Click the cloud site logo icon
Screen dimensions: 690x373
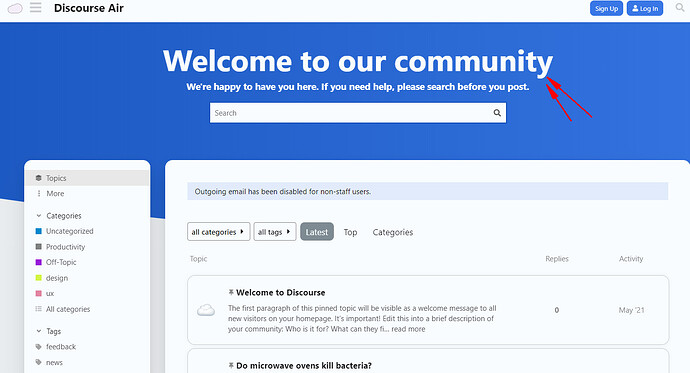[15, 8]
